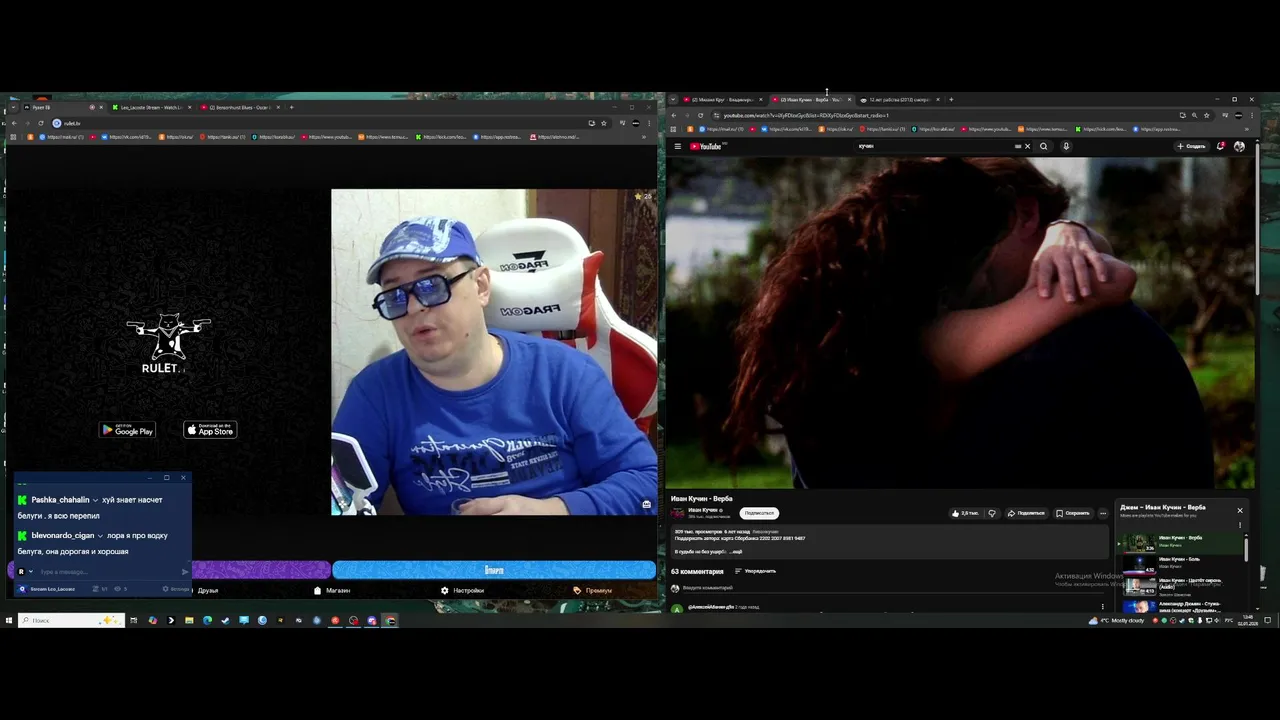Open the Windows notification center
1280x720 pixels.
point(1268,620)
